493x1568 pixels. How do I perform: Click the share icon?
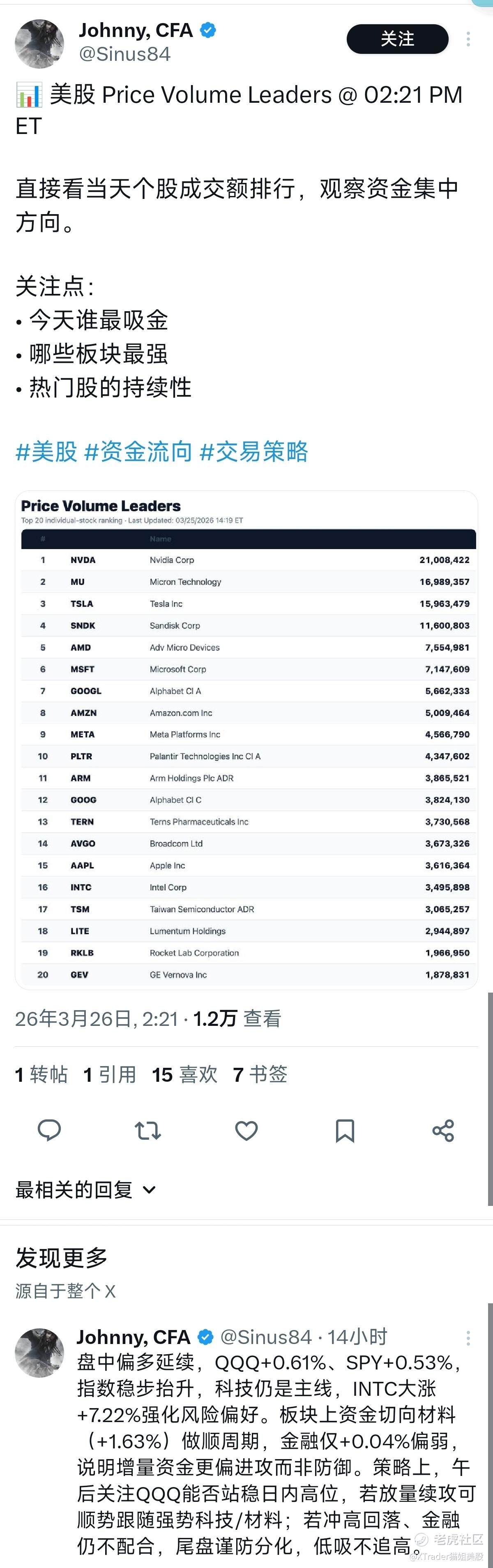tap(443, 1130)
